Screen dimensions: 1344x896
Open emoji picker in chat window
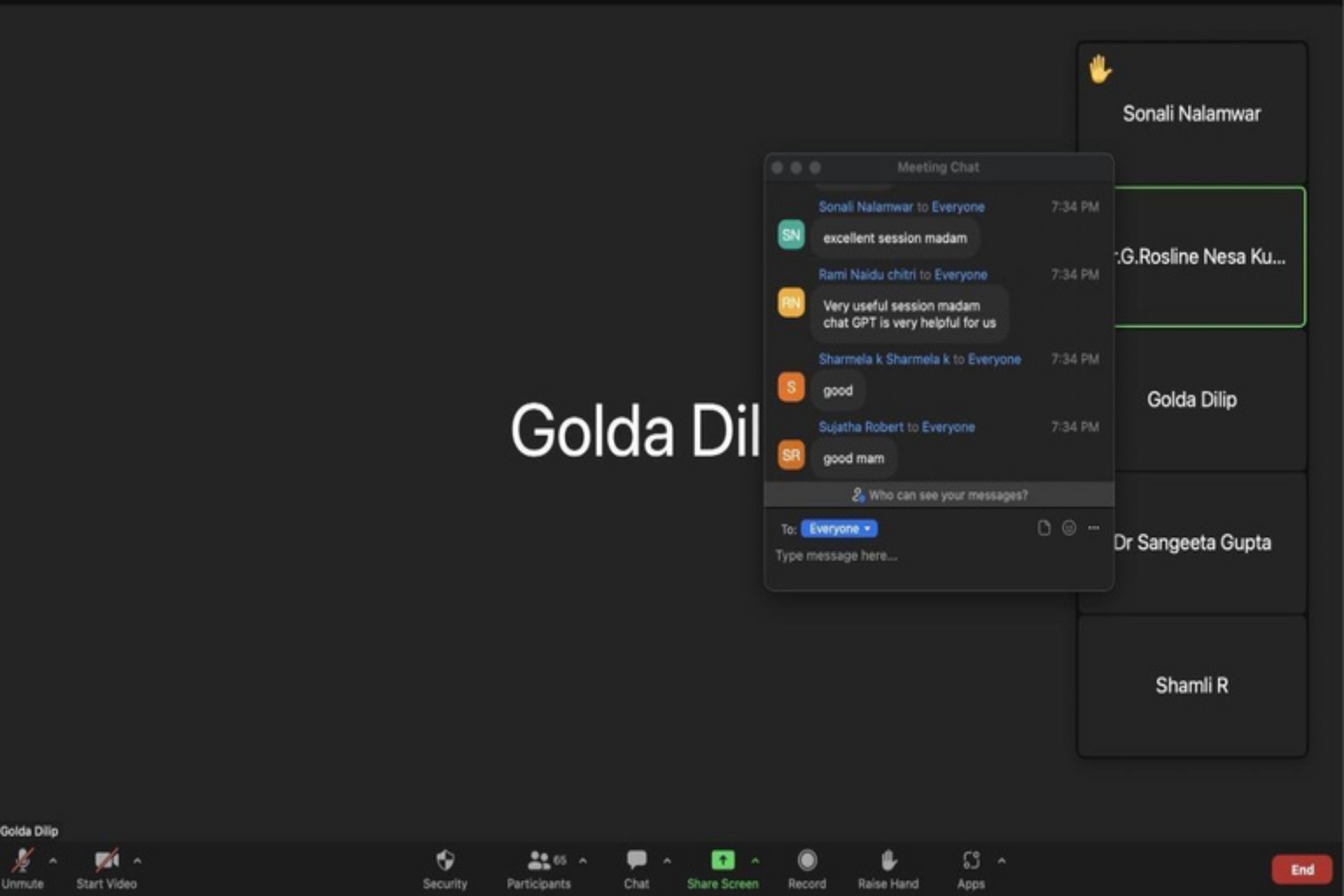(x=1069, y=528)
